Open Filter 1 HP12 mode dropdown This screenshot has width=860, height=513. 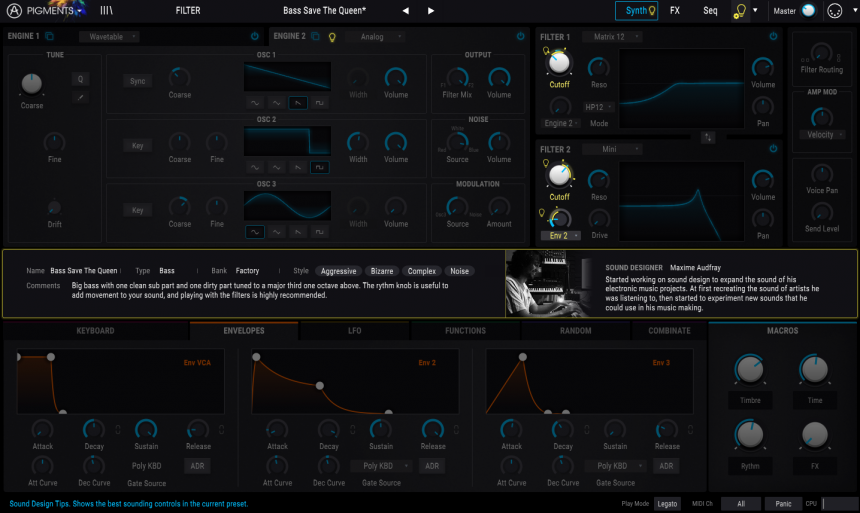[x=598, y=107]
